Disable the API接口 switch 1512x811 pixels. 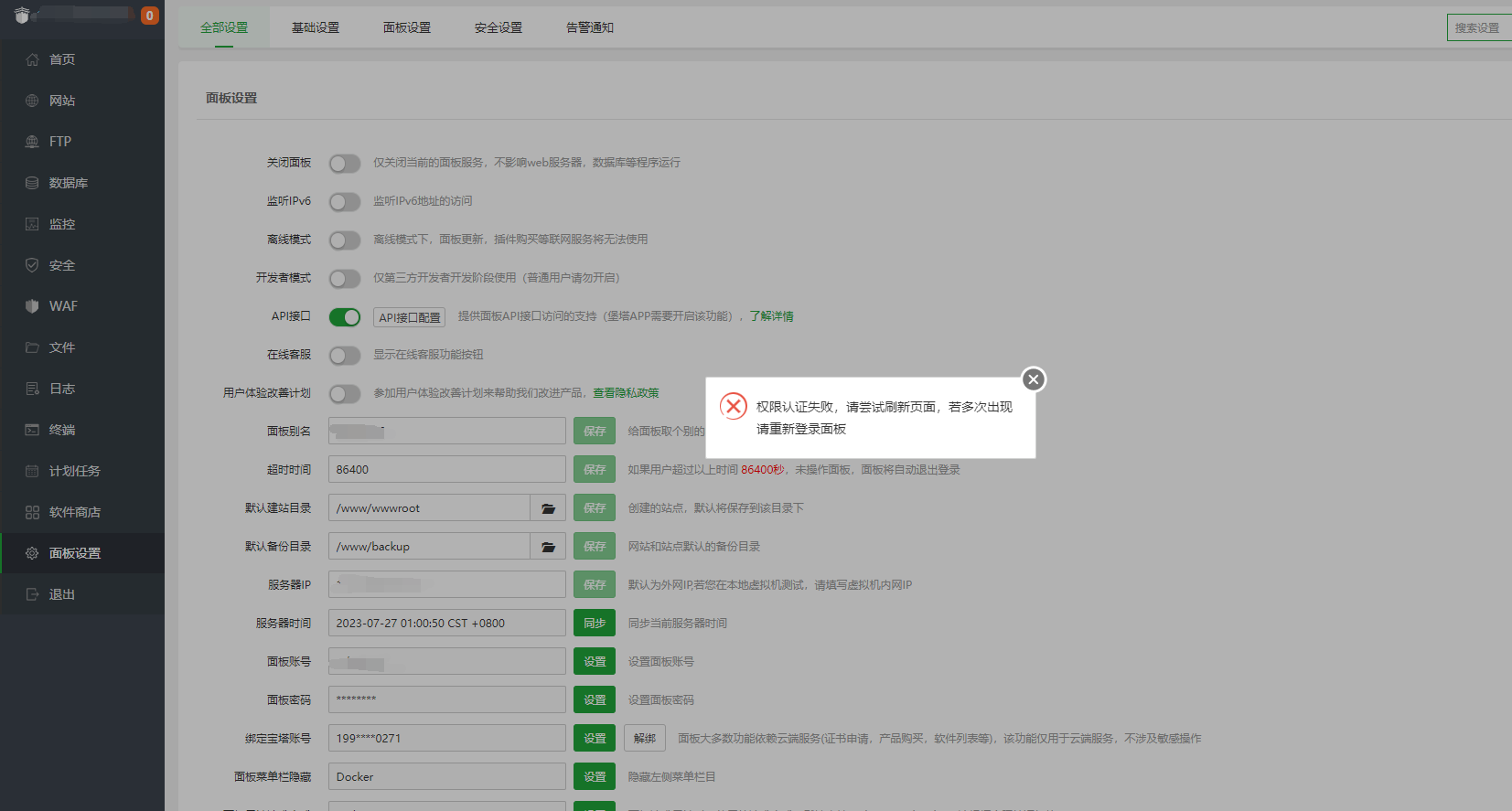point(345,316)
